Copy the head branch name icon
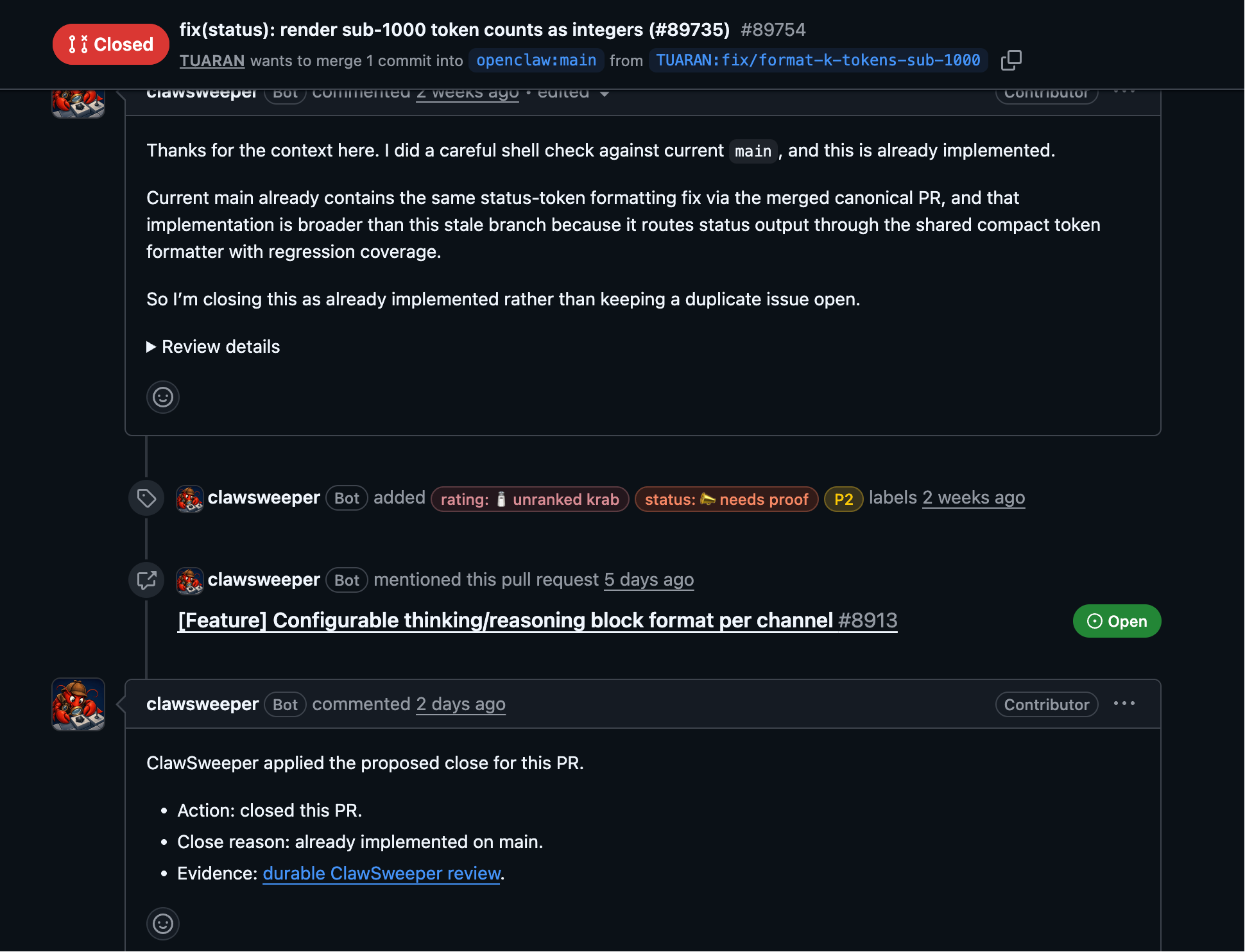Screen dimensions: 1245x952 (1011, 60)
